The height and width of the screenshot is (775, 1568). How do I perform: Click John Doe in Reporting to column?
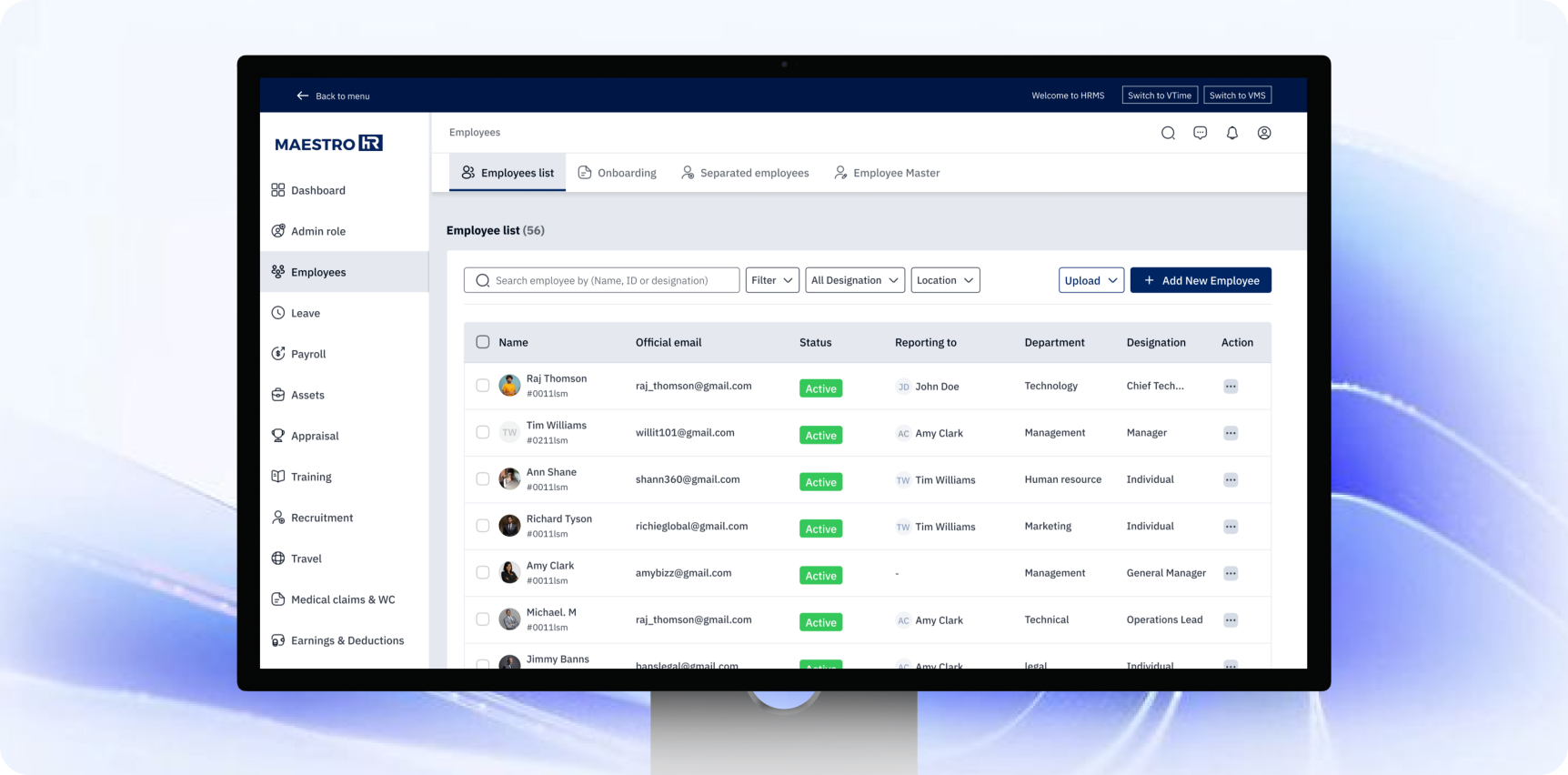937,387
